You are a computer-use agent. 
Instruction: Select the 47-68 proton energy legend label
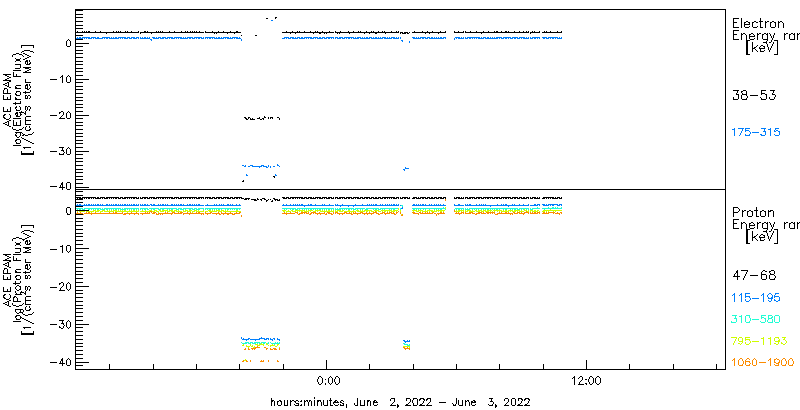pos(754,276)
